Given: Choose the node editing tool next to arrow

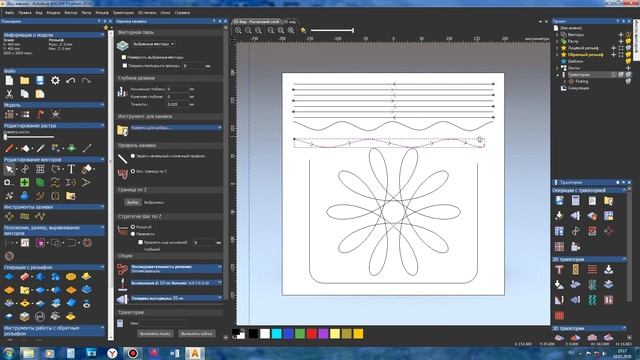Looking at the screenshot, I should (24, 169).
